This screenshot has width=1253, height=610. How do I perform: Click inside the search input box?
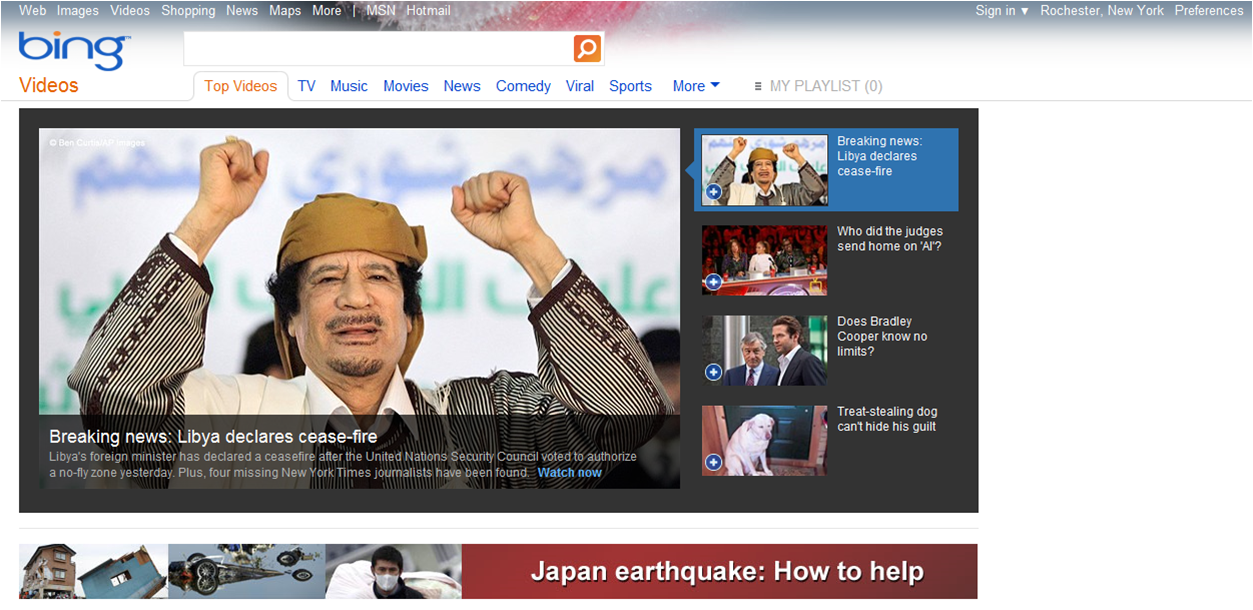coord(380,48)
